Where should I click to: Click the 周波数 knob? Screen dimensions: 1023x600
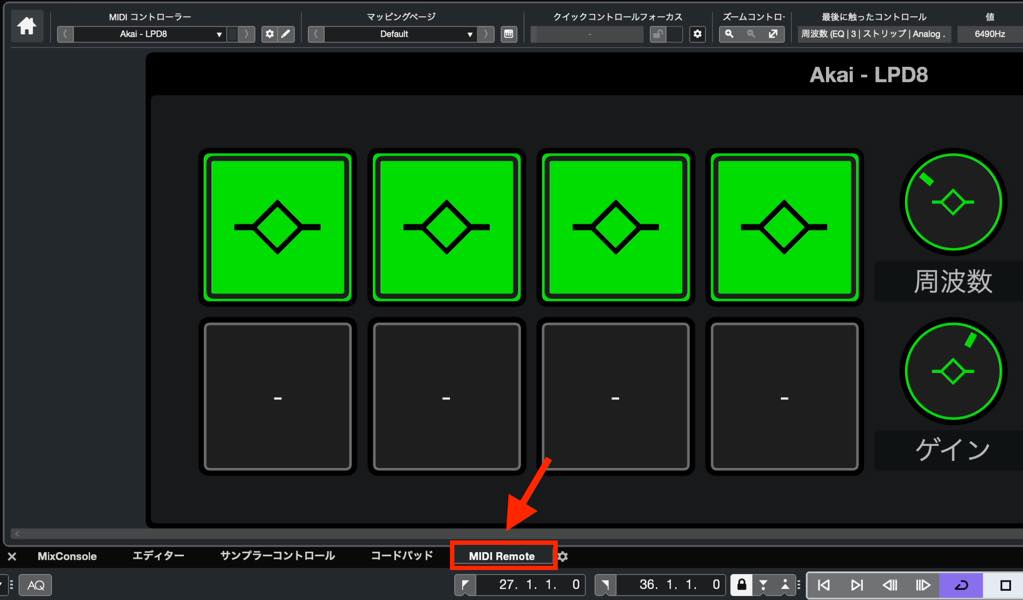click(953, 202)
